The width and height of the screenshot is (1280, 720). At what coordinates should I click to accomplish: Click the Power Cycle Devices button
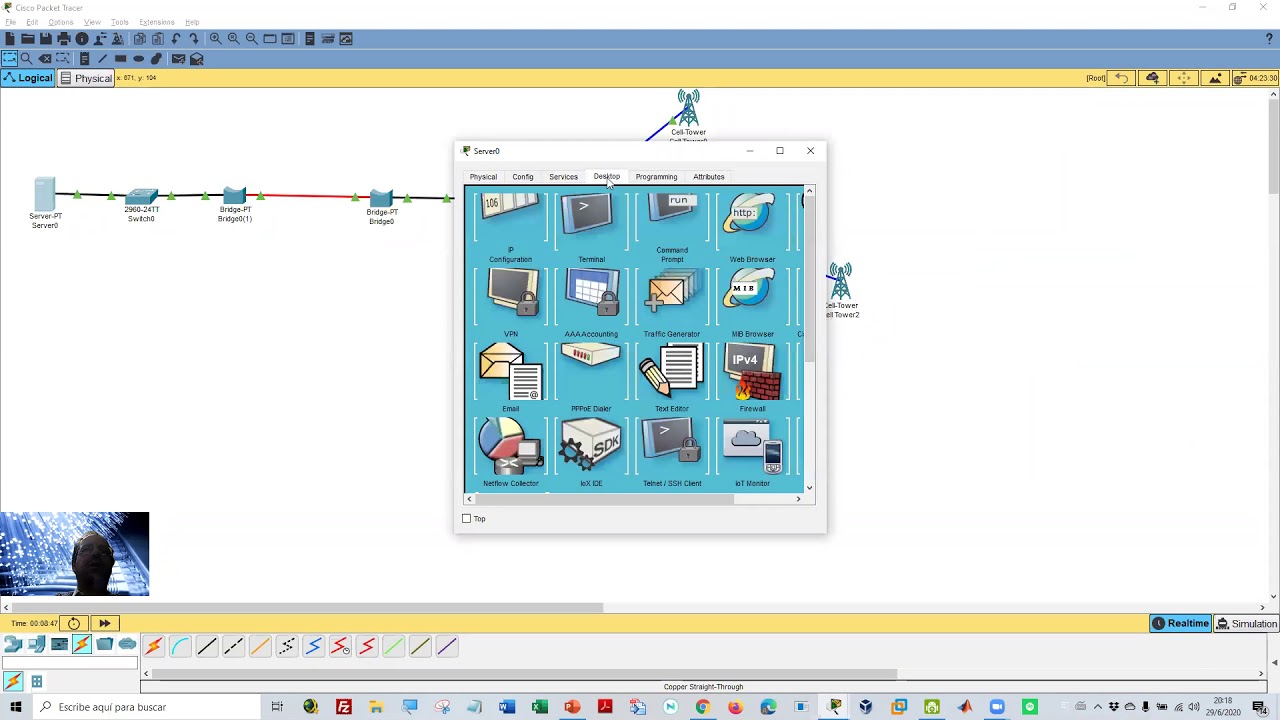74,624
